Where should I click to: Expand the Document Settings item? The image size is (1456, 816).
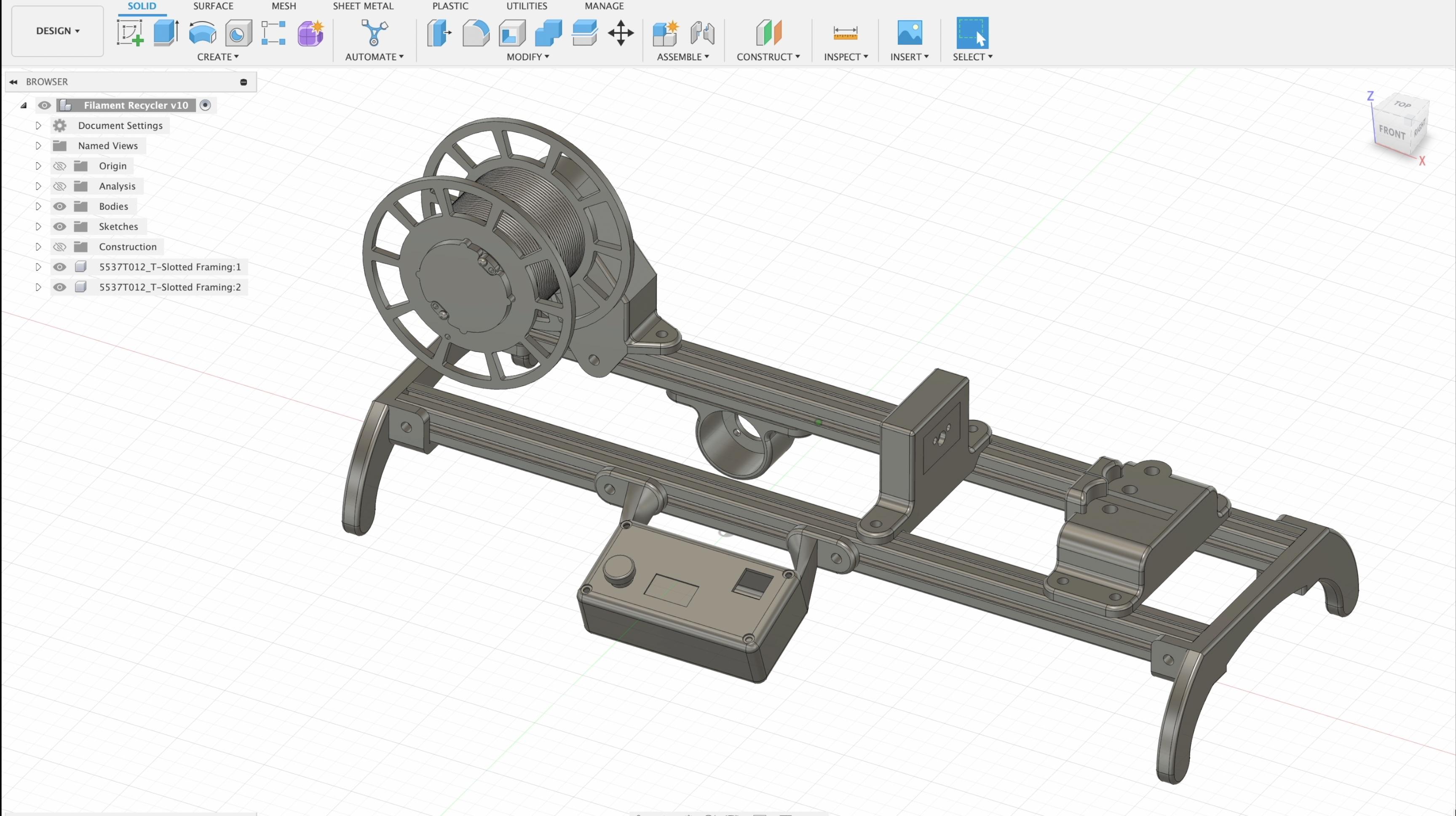pyautogui.click(x=38, y=125)
